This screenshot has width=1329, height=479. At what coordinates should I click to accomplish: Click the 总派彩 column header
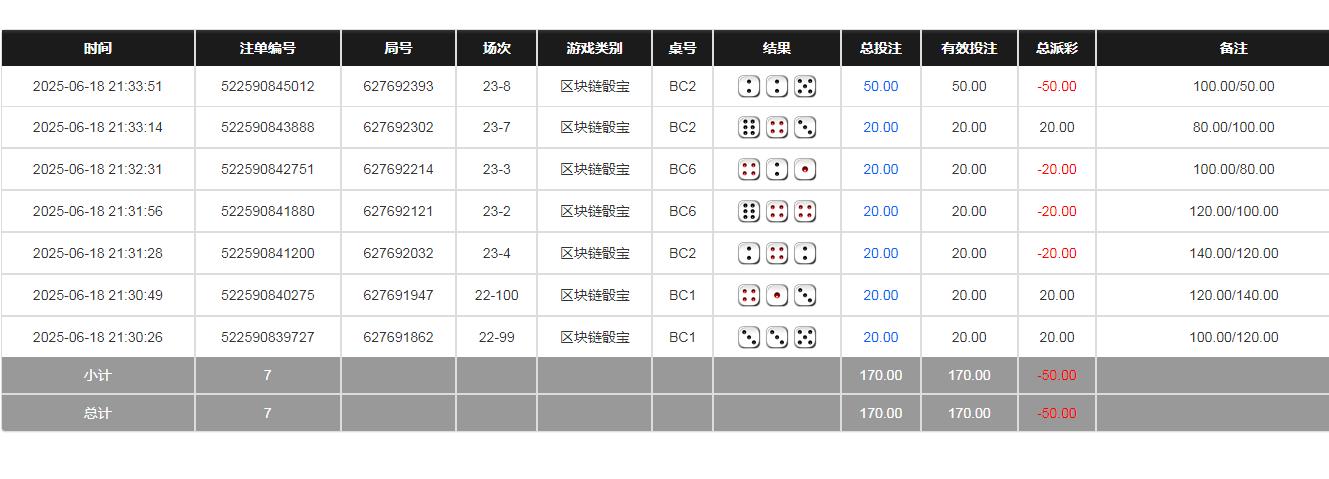(1056, 48)
